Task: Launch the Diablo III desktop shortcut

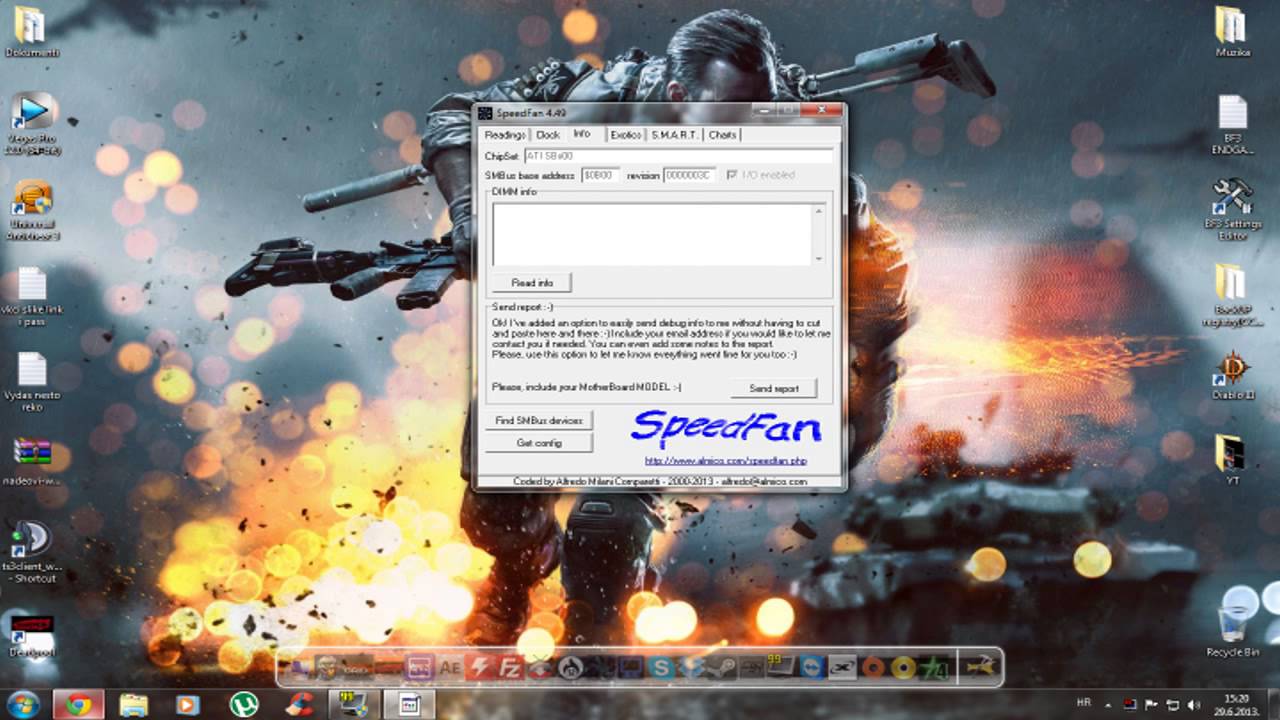Action: click(x=1232, y=376)
